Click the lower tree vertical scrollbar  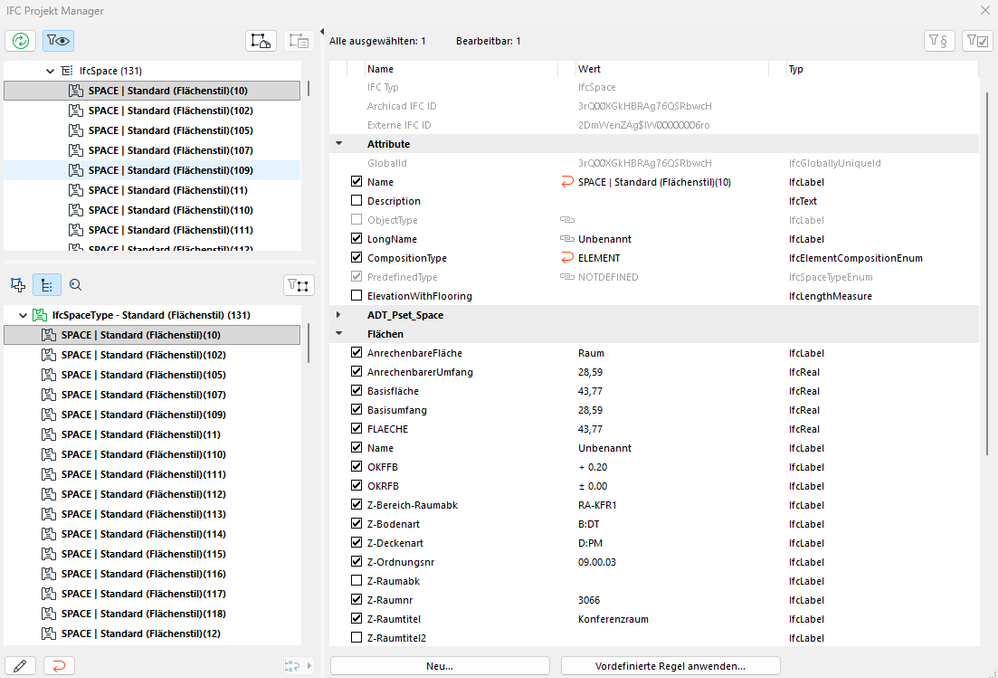[x=309, y=344]
